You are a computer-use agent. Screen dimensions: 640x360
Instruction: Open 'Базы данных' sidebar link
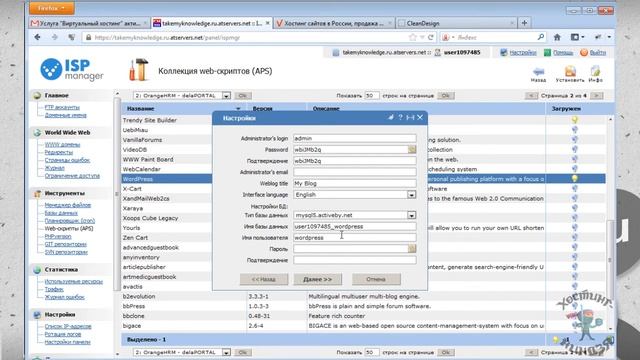[61, 213]
